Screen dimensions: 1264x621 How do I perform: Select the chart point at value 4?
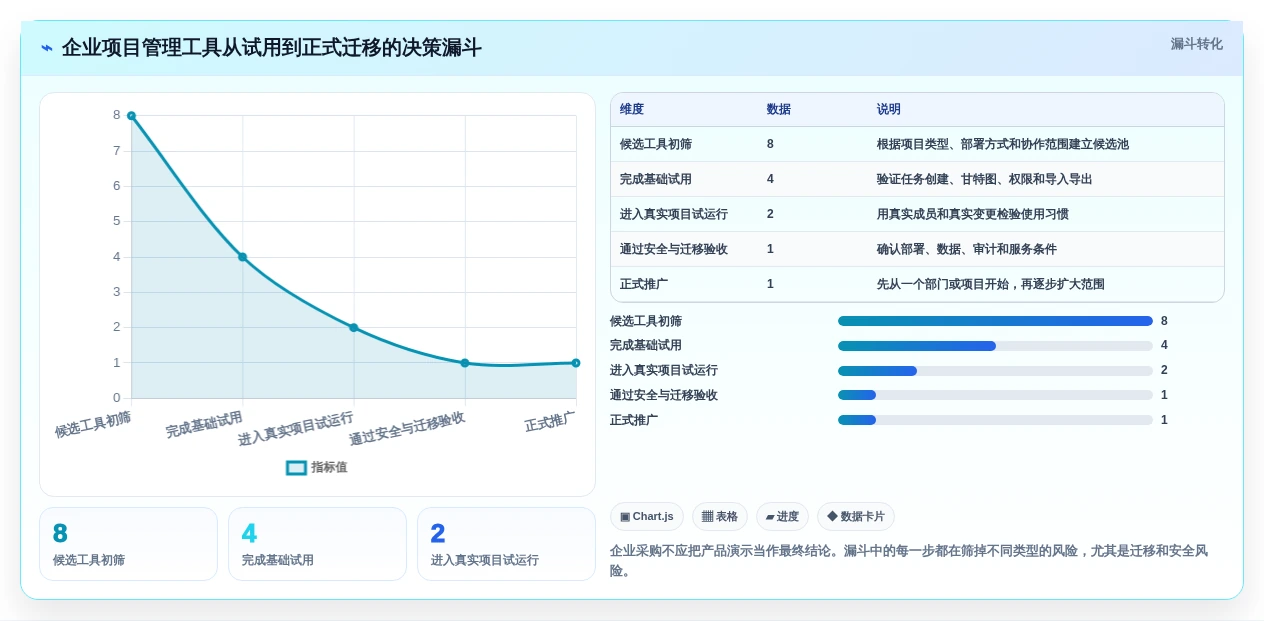[x=242, y=257]
